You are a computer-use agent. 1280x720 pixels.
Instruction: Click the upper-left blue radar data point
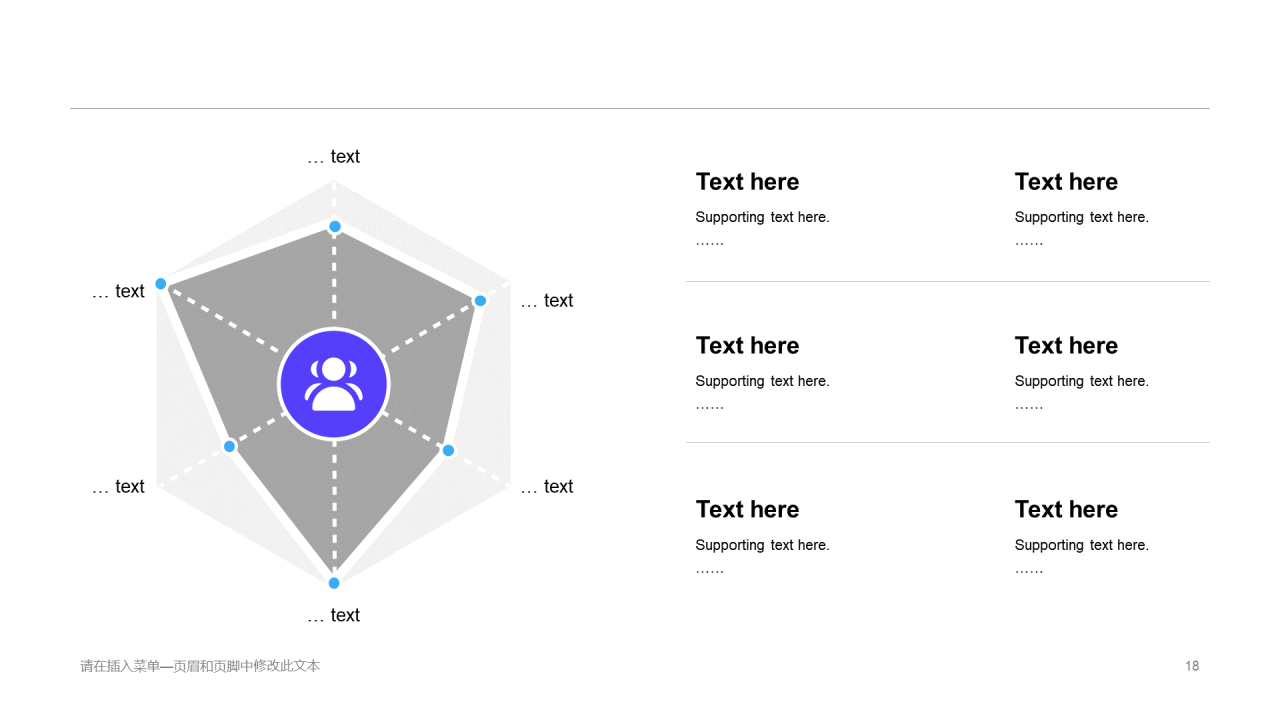coord(161,284)
